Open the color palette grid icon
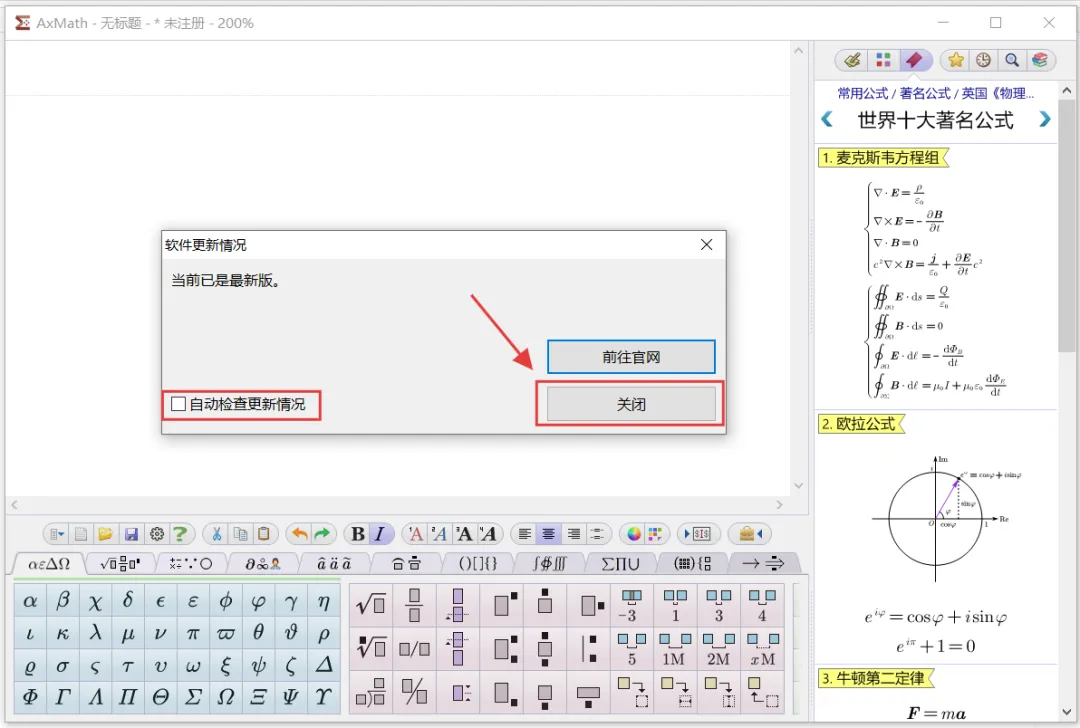Viewport: 1080px width, 728px height. (655, 534)
